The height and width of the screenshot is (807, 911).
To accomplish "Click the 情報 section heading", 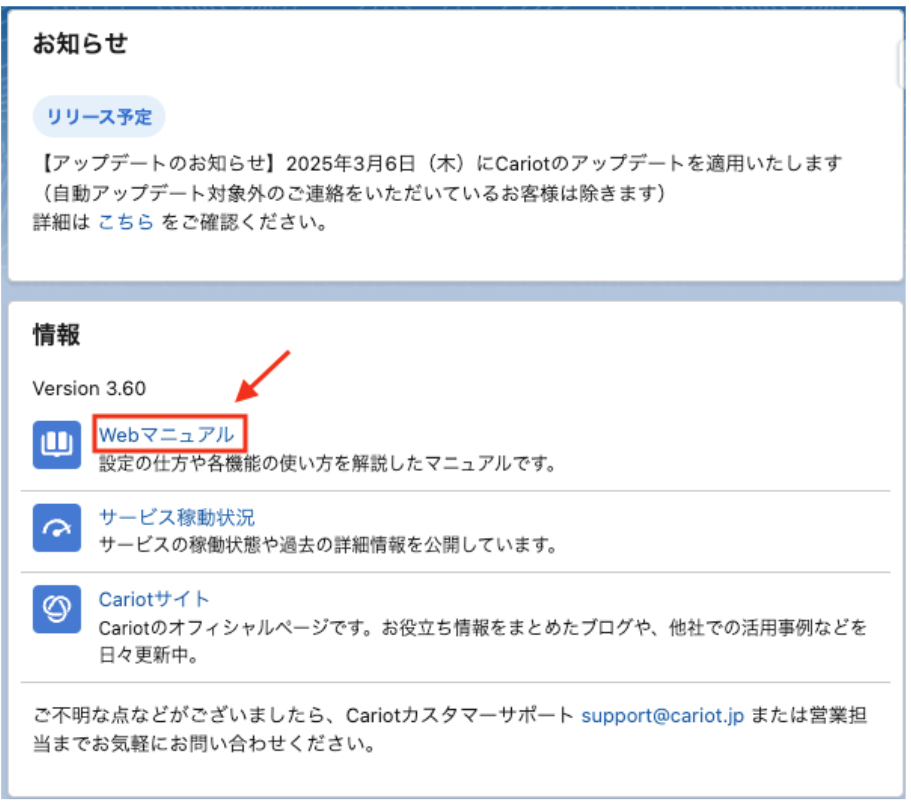I will tap(56, 335).
